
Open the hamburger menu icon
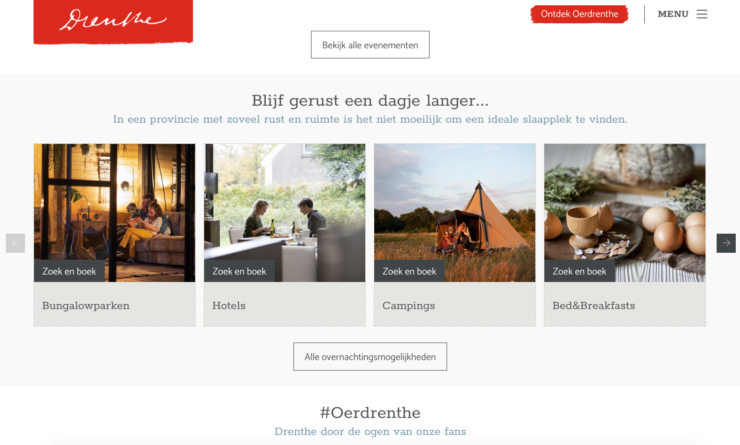[702, 14]
